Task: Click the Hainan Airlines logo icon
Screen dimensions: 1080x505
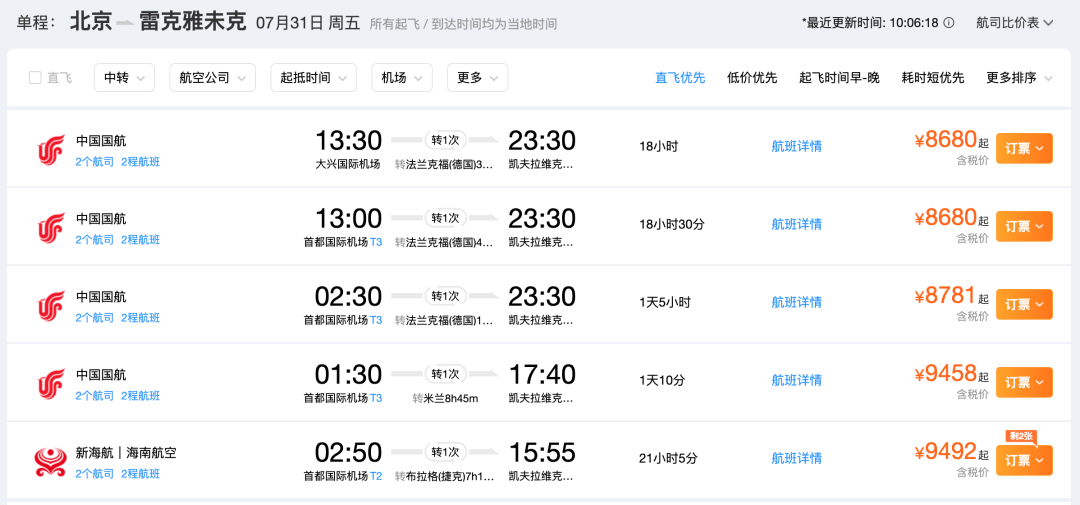Action: point(51,463)
